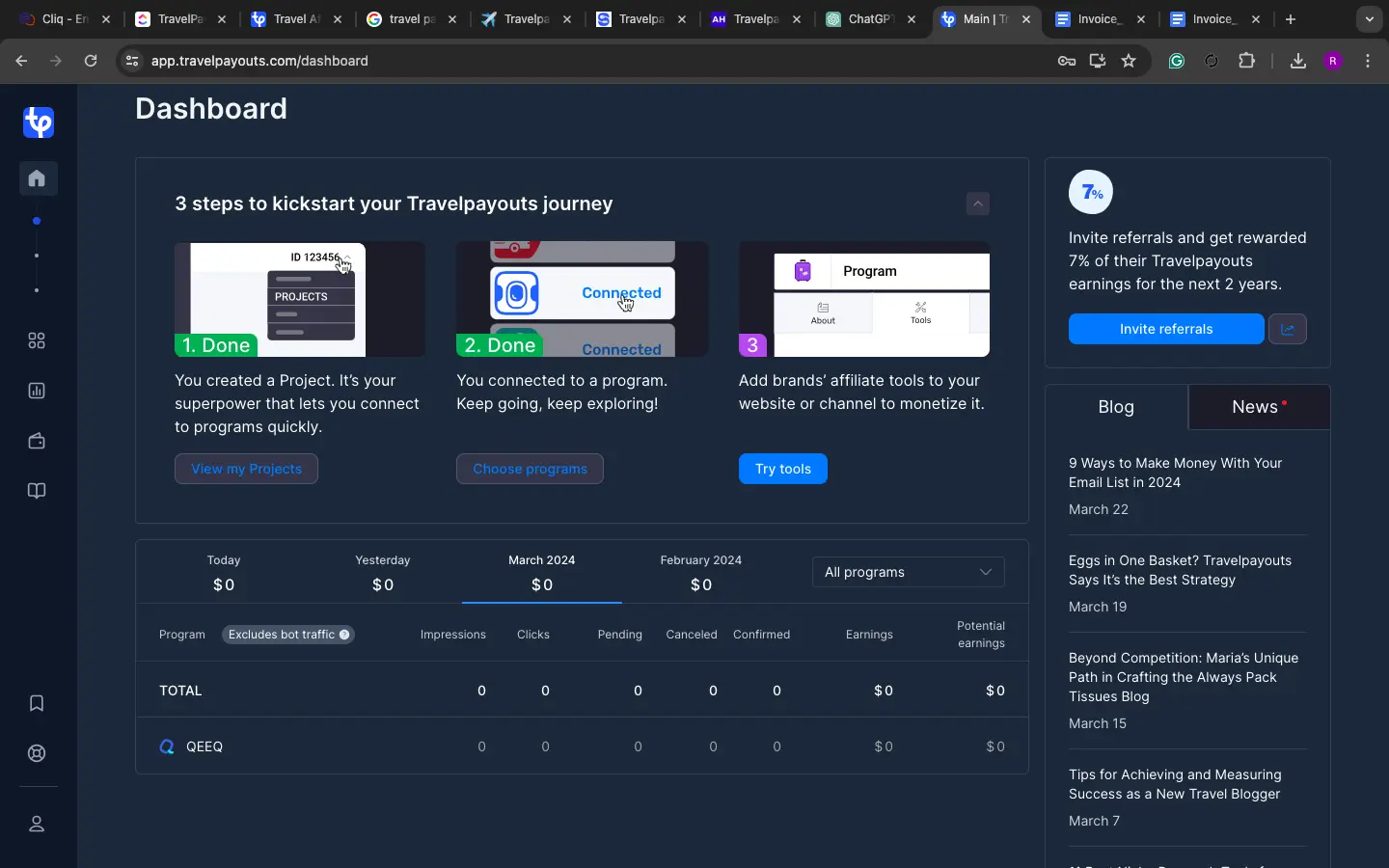Open the Chrome profile avatar R

coord(1334,61)
